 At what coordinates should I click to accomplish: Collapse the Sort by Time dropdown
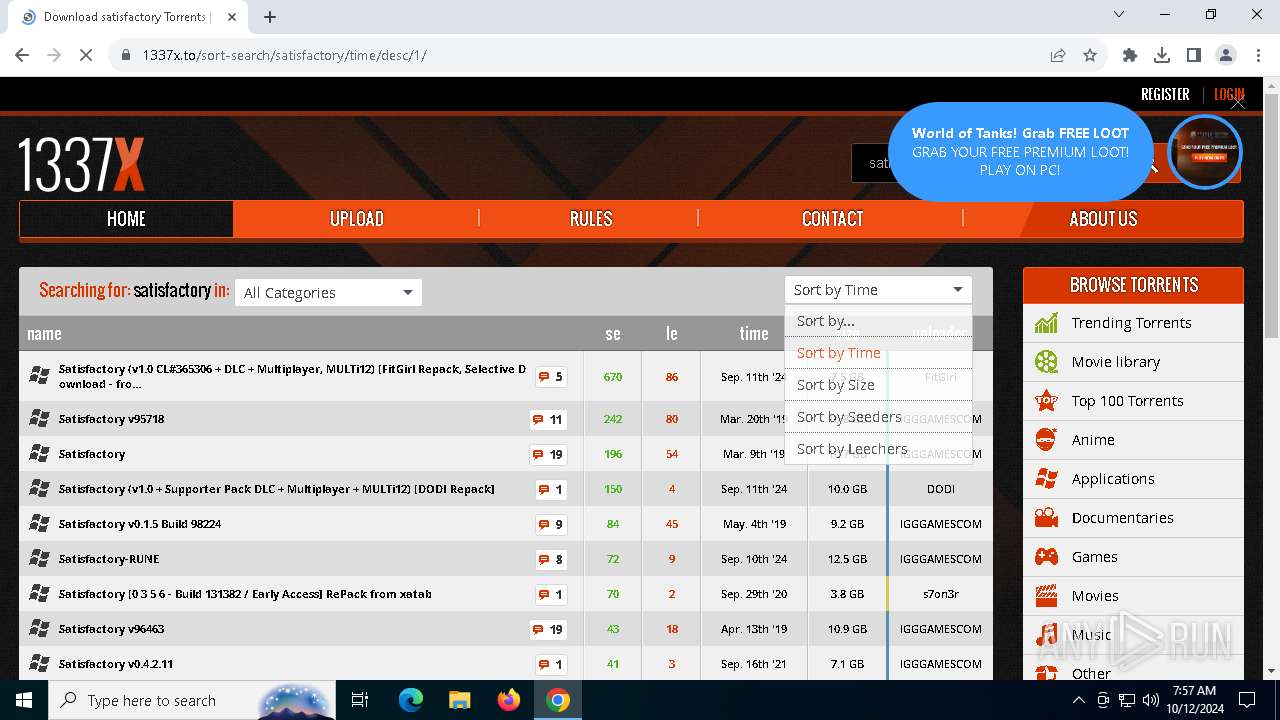(878, 290)
